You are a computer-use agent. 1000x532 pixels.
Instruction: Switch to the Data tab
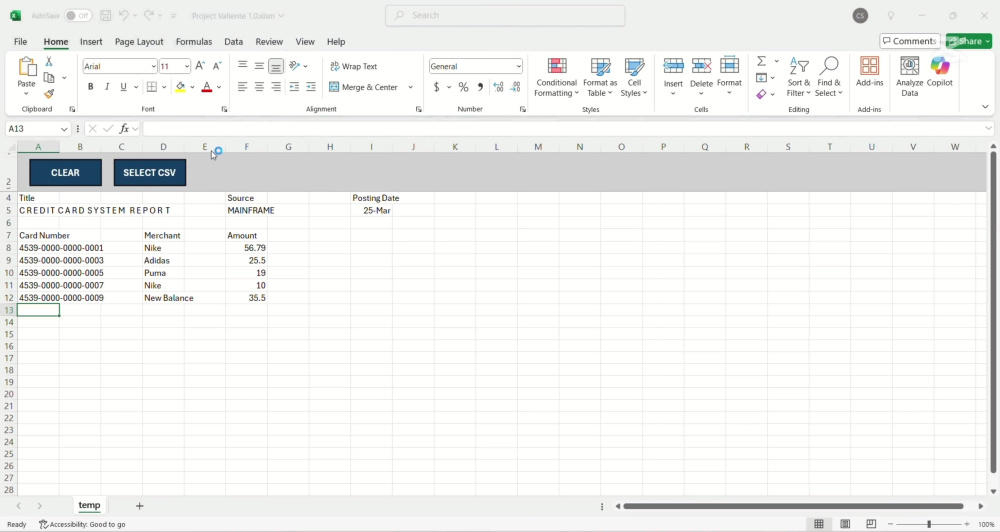(233, 41)
